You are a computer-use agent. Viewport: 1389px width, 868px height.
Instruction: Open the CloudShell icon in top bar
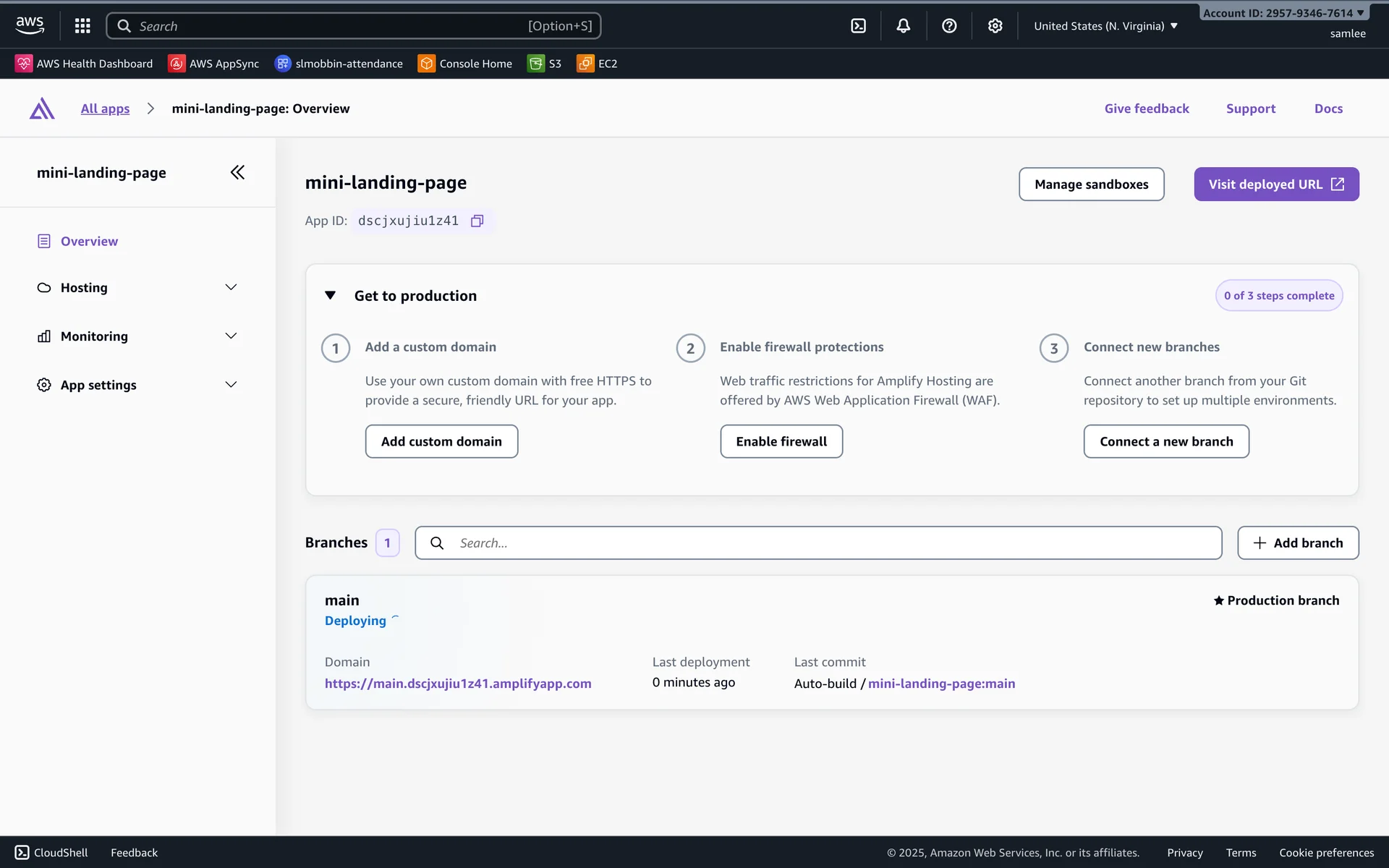point(858,26)
